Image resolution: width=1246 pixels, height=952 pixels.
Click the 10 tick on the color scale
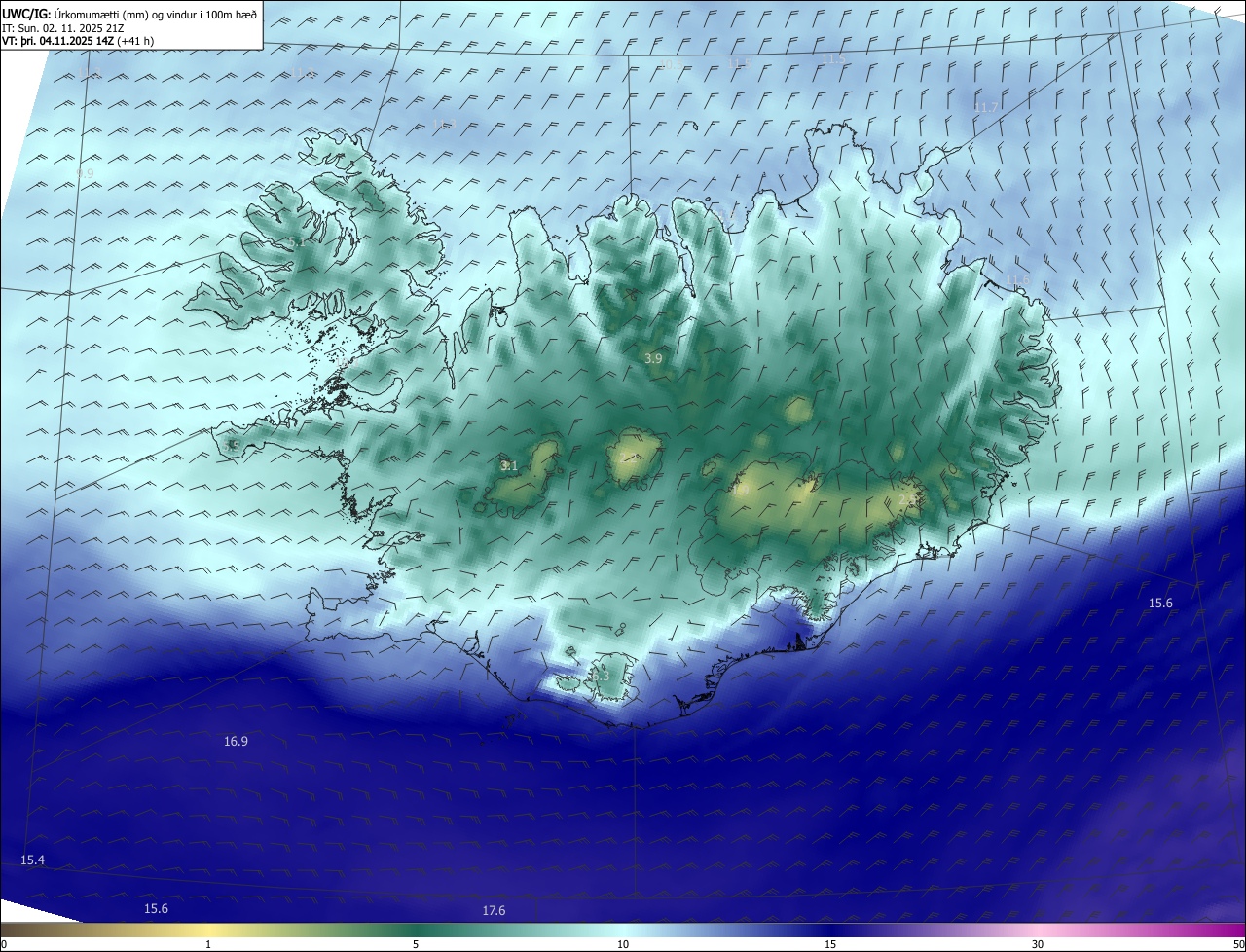623,944
